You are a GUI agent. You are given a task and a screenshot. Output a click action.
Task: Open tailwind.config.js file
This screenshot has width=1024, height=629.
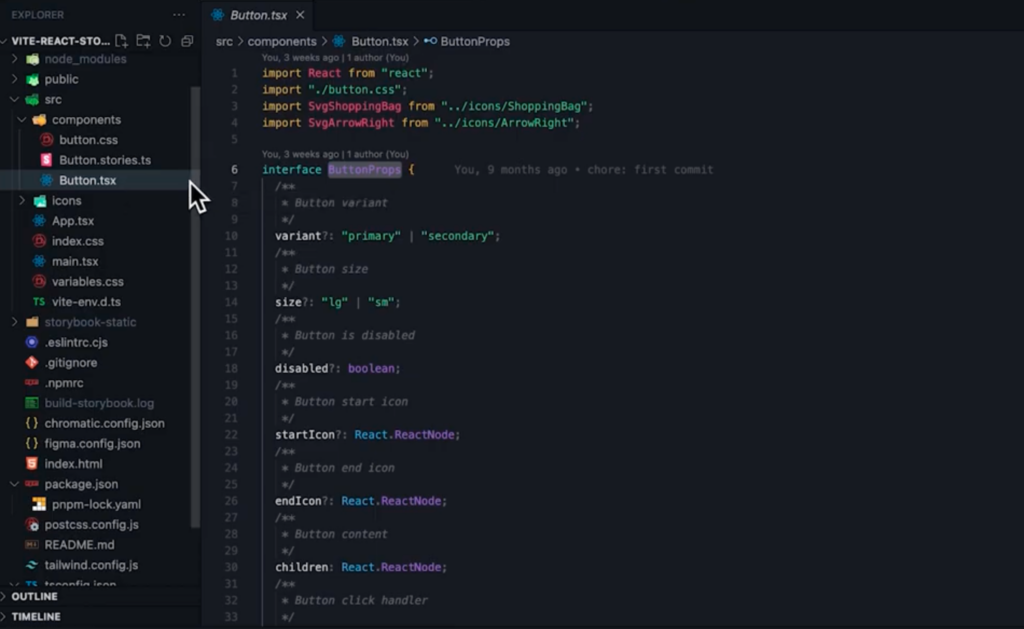click(x=91, y=565)
